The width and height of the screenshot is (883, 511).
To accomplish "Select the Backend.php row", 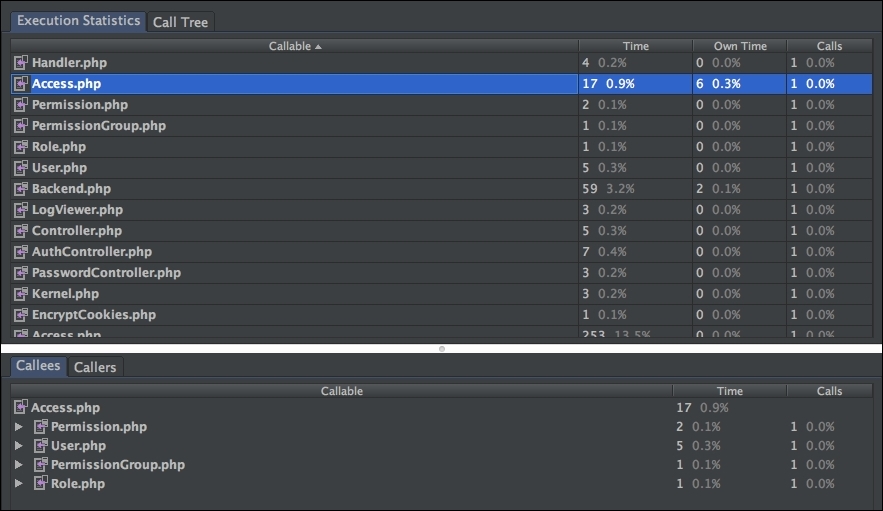I will tap(442, 189).
